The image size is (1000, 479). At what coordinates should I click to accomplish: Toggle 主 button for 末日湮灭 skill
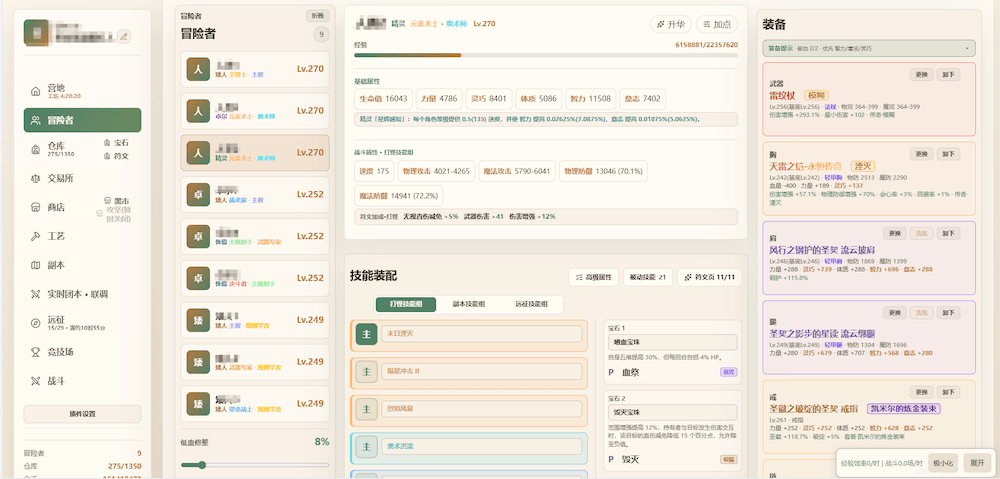pos(367,334)
